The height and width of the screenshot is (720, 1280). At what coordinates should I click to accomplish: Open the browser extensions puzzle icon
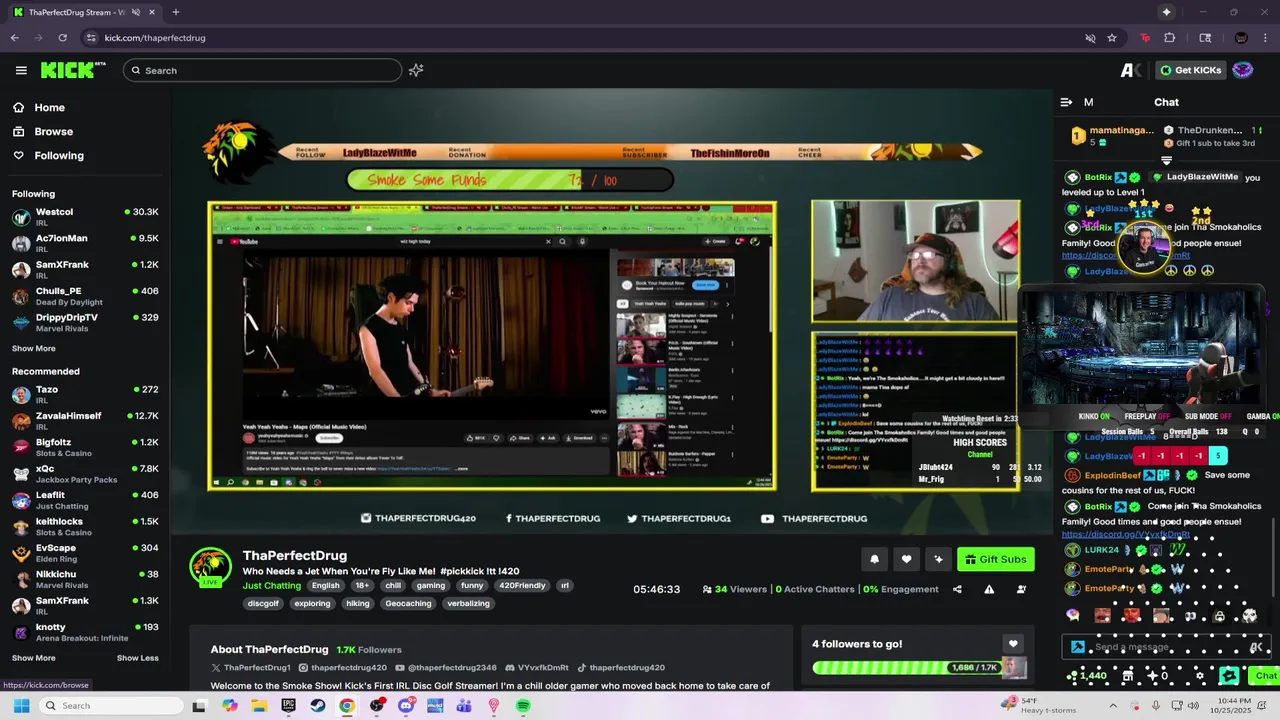[1170, 38]
